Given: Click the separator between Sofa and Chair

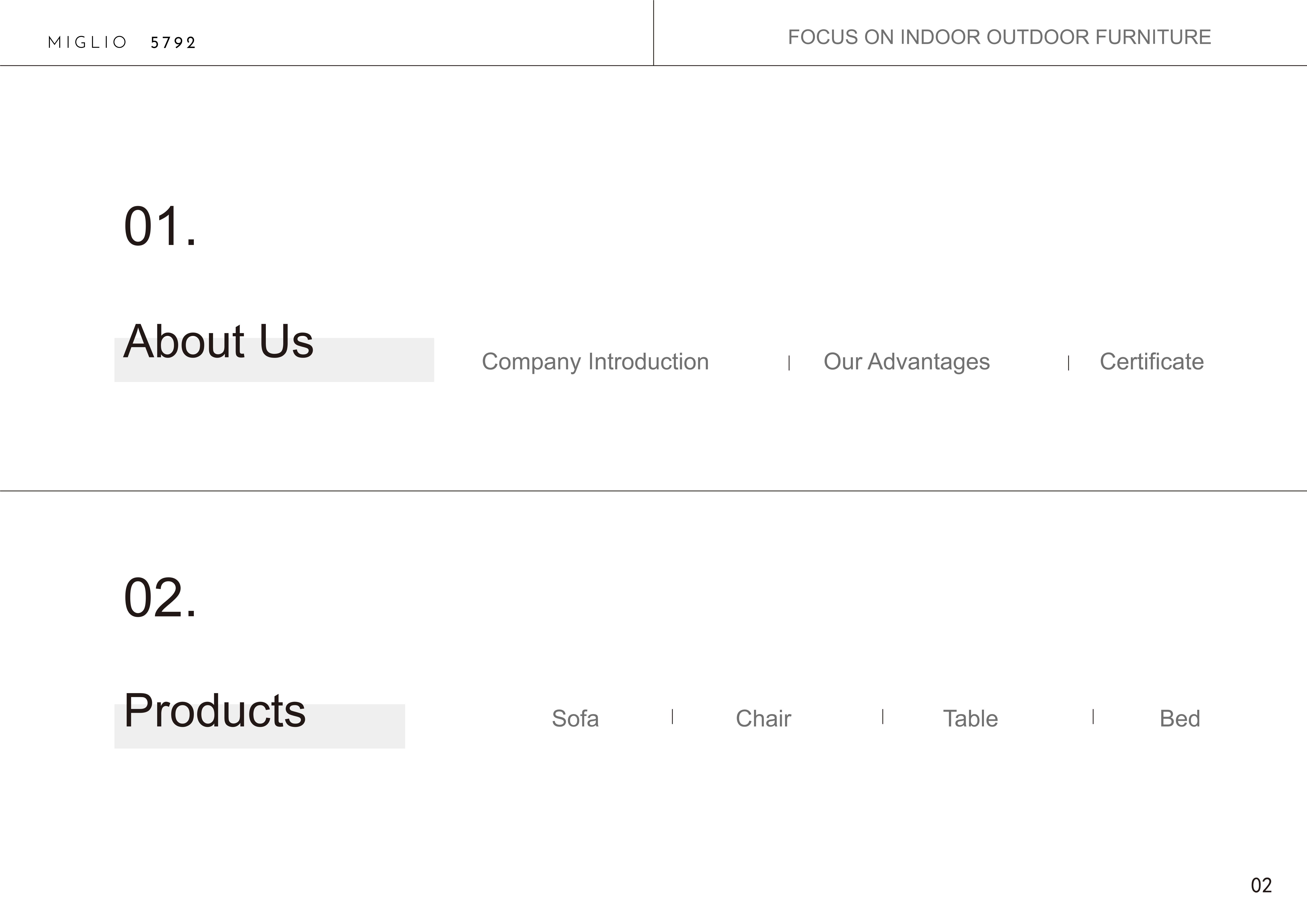Looking at the screenshot, I should pos(672,717).
